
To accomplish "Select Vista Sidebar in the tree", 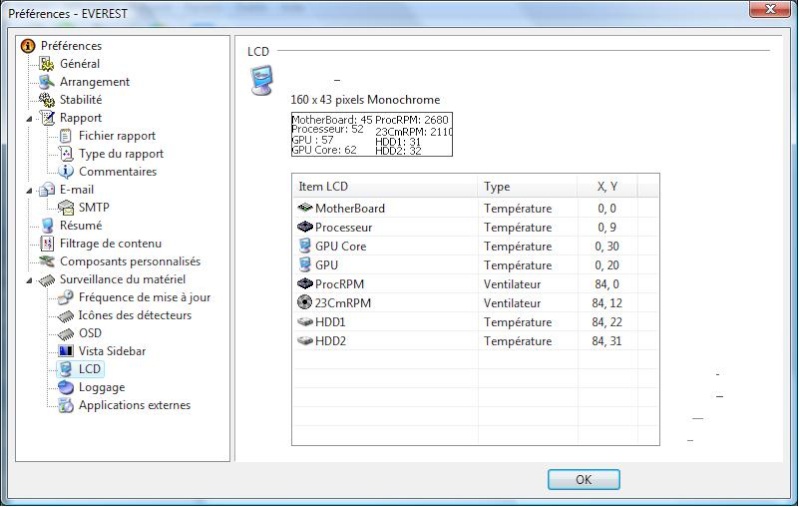I will pyautogui.click(x=112, y=351).
